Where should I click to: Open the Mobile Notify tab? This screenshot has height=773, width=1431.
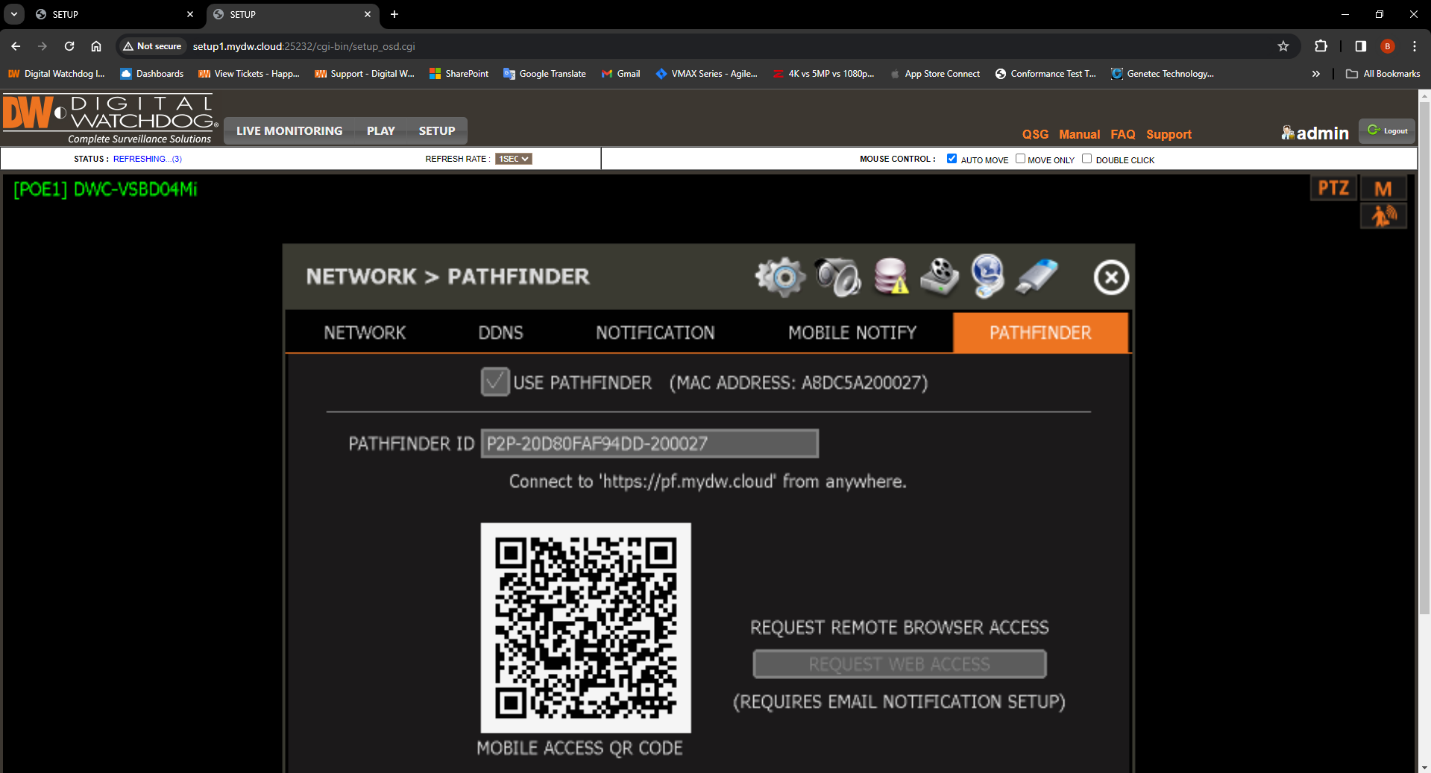tap(852, 333)
